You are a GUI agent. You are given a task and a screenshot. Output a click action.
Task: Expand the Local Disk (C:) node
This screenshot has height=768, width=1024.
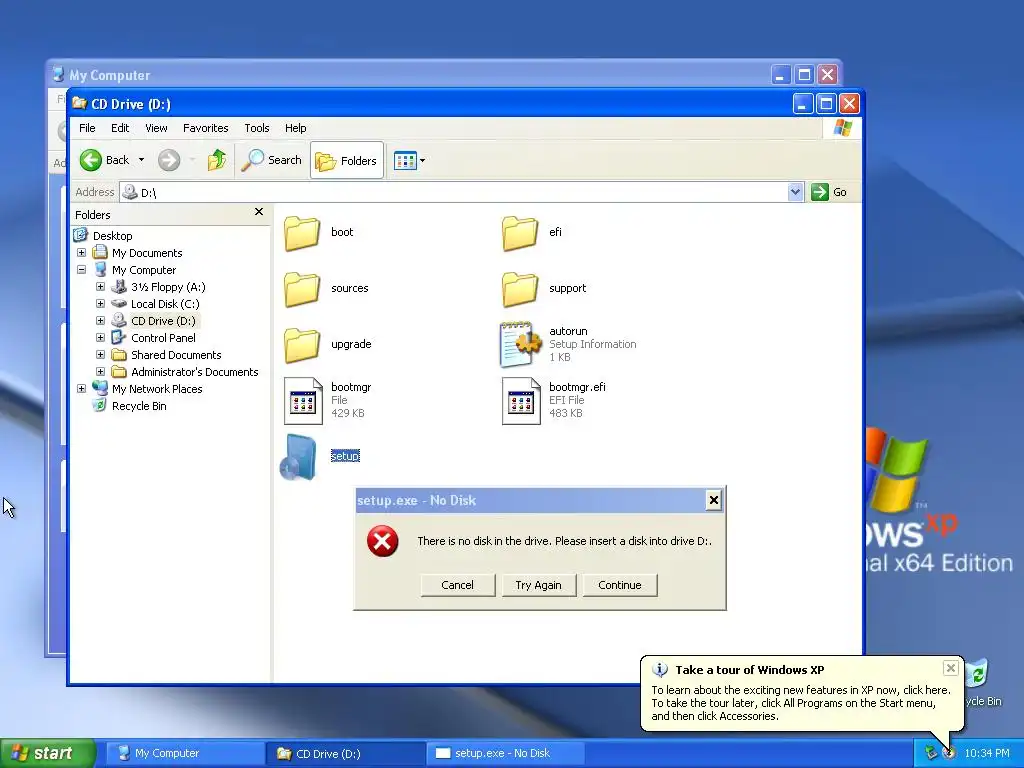tap(100, 304)
